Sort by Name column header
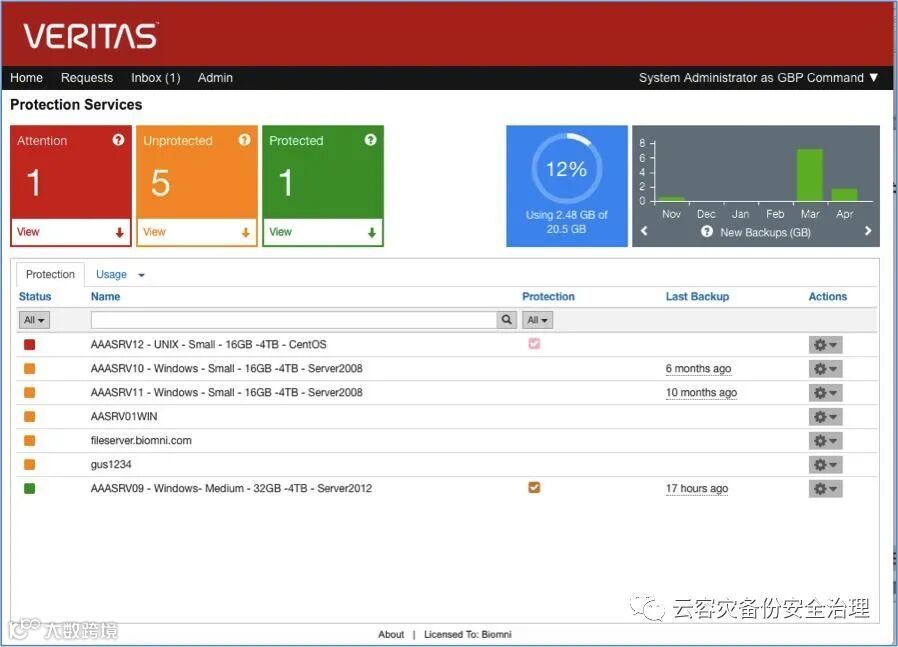This screenshot has width=898, height=647. click(x=105, y=297)
